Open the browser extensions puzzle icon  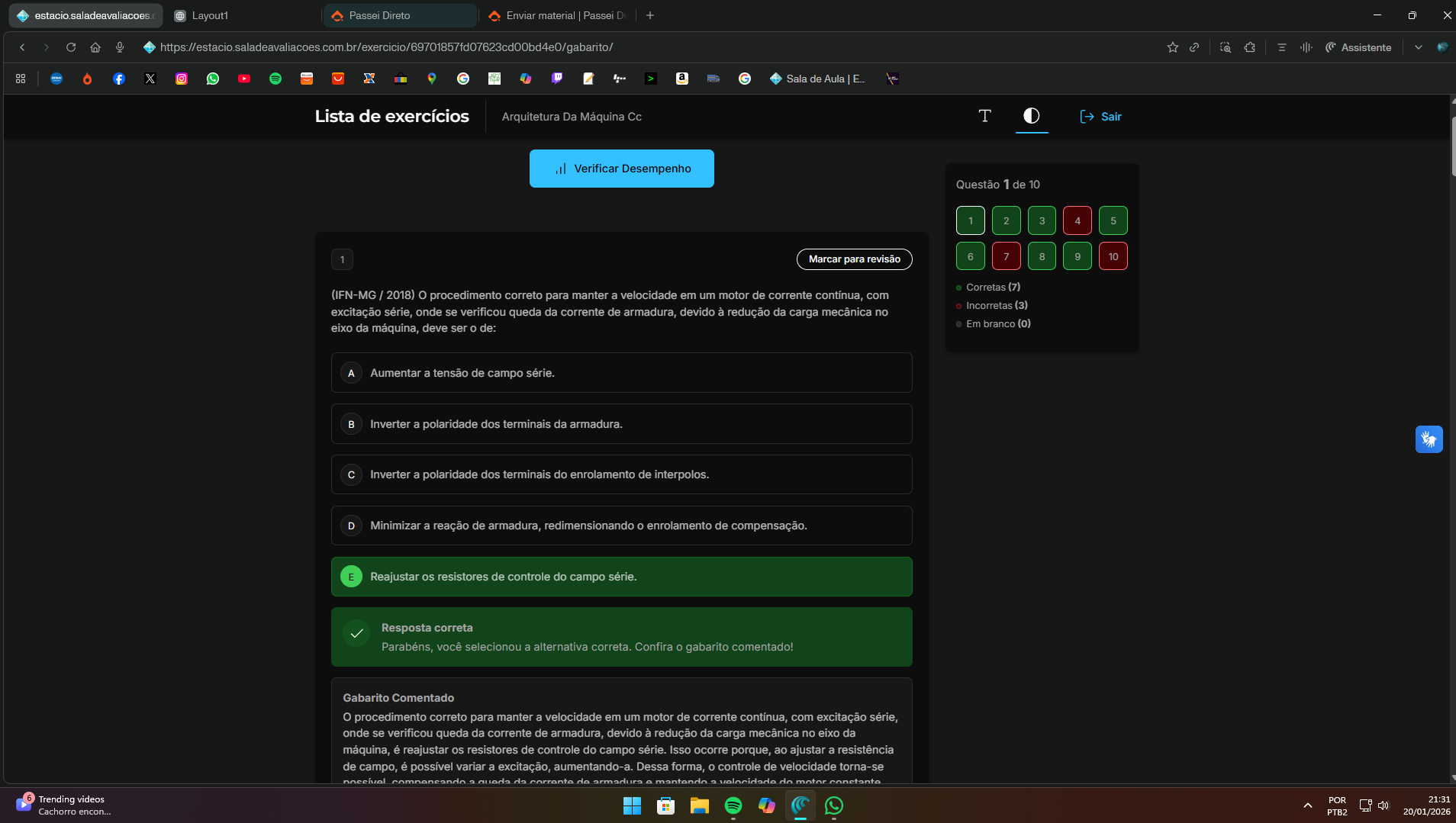click(x=1249, y=47)
